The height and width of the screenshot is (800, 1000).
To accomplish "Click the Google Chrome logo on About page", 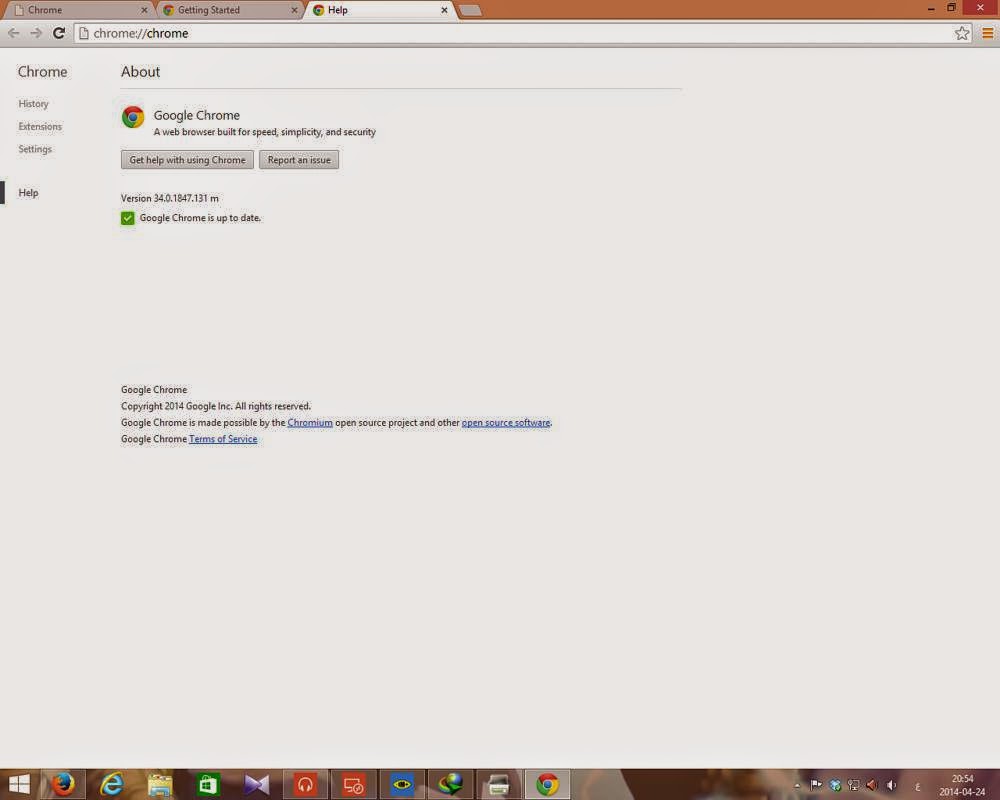I will coord(133,117).
